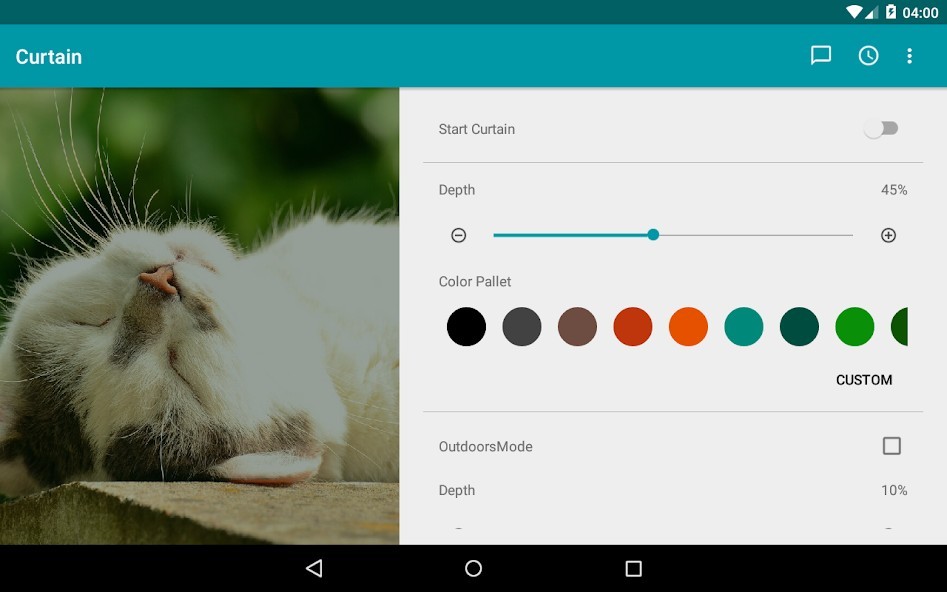
Task: Decrease depth with the minus icon
Action: tap(458, 235)
